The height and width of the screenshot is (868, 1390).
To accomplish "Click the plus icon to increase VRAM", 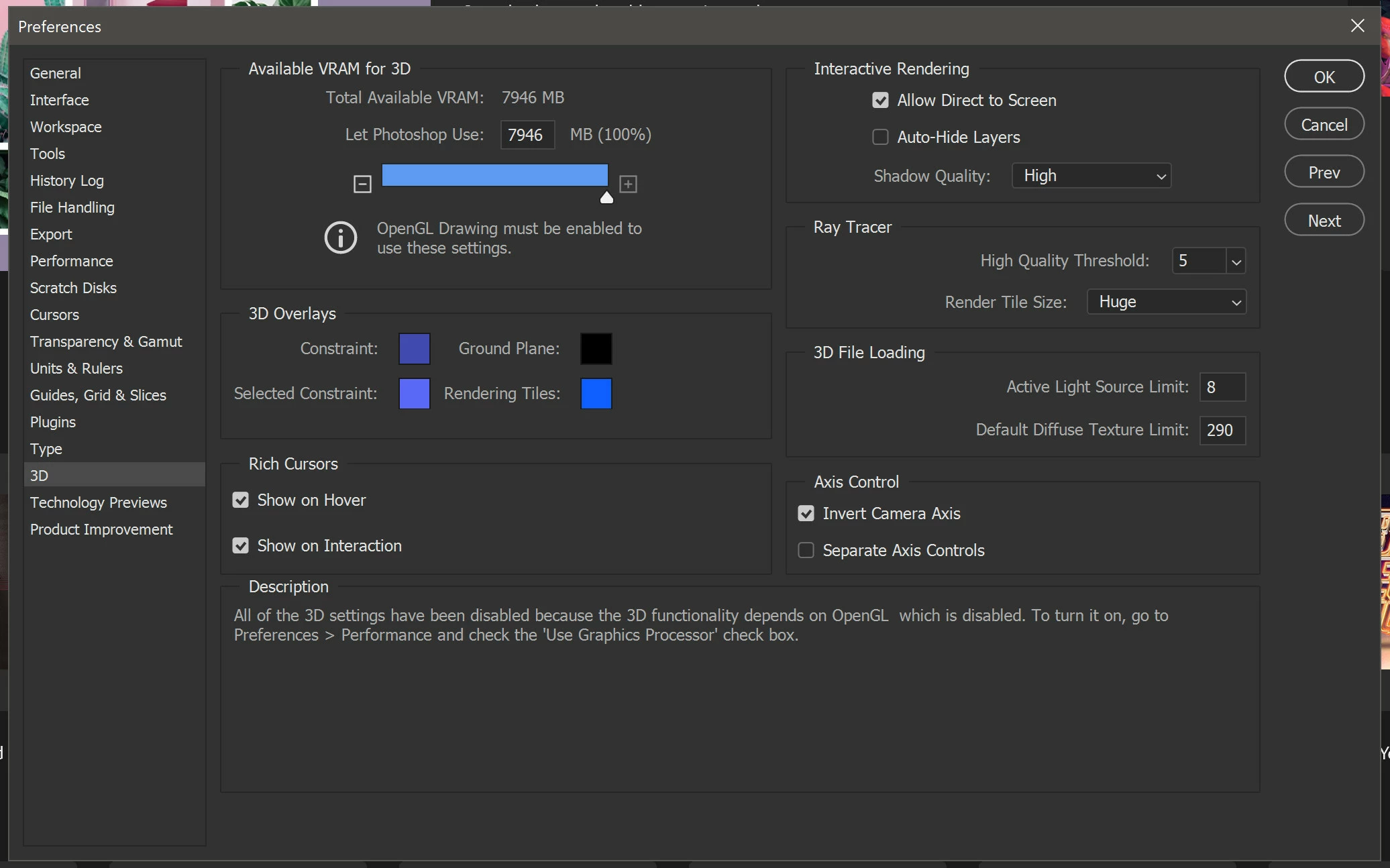I will [x=628, y=184].
